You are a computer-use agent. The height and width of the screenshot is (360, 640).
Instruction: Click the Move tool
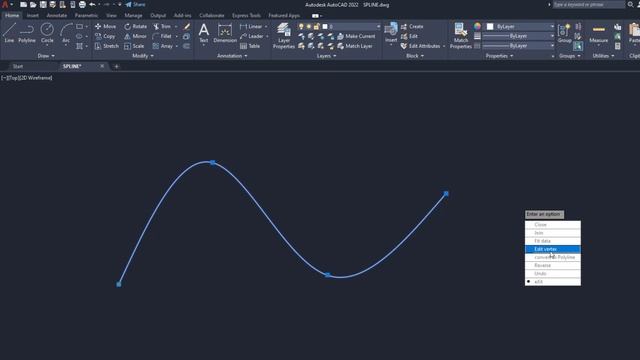105,26
